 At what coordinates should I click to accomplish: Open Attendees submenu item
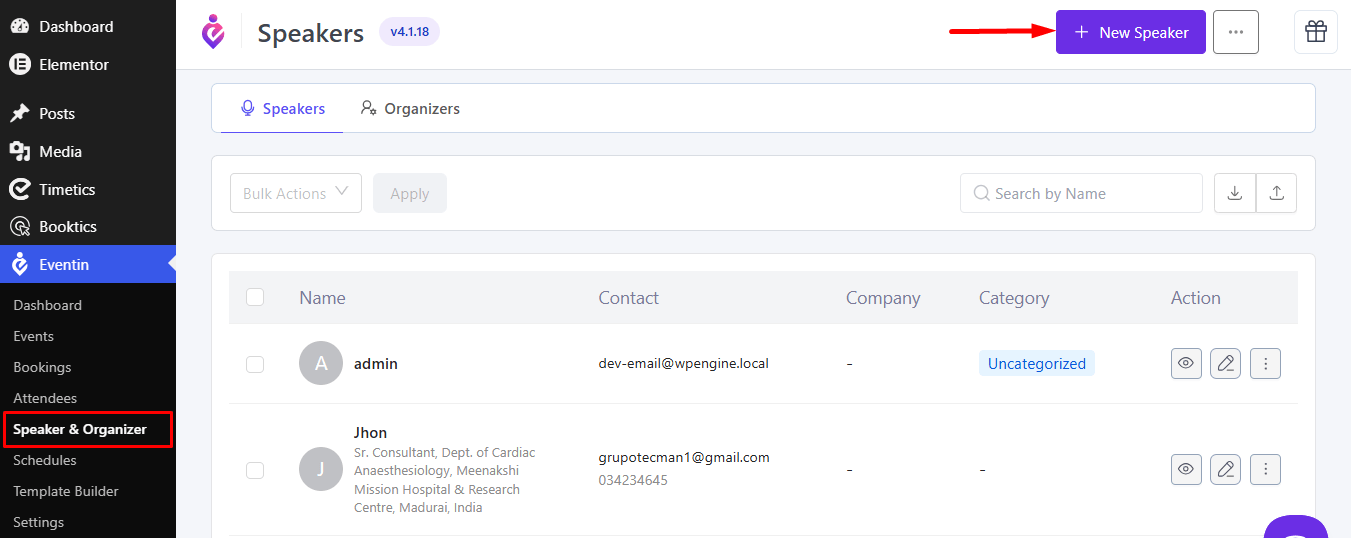point(45,398)
